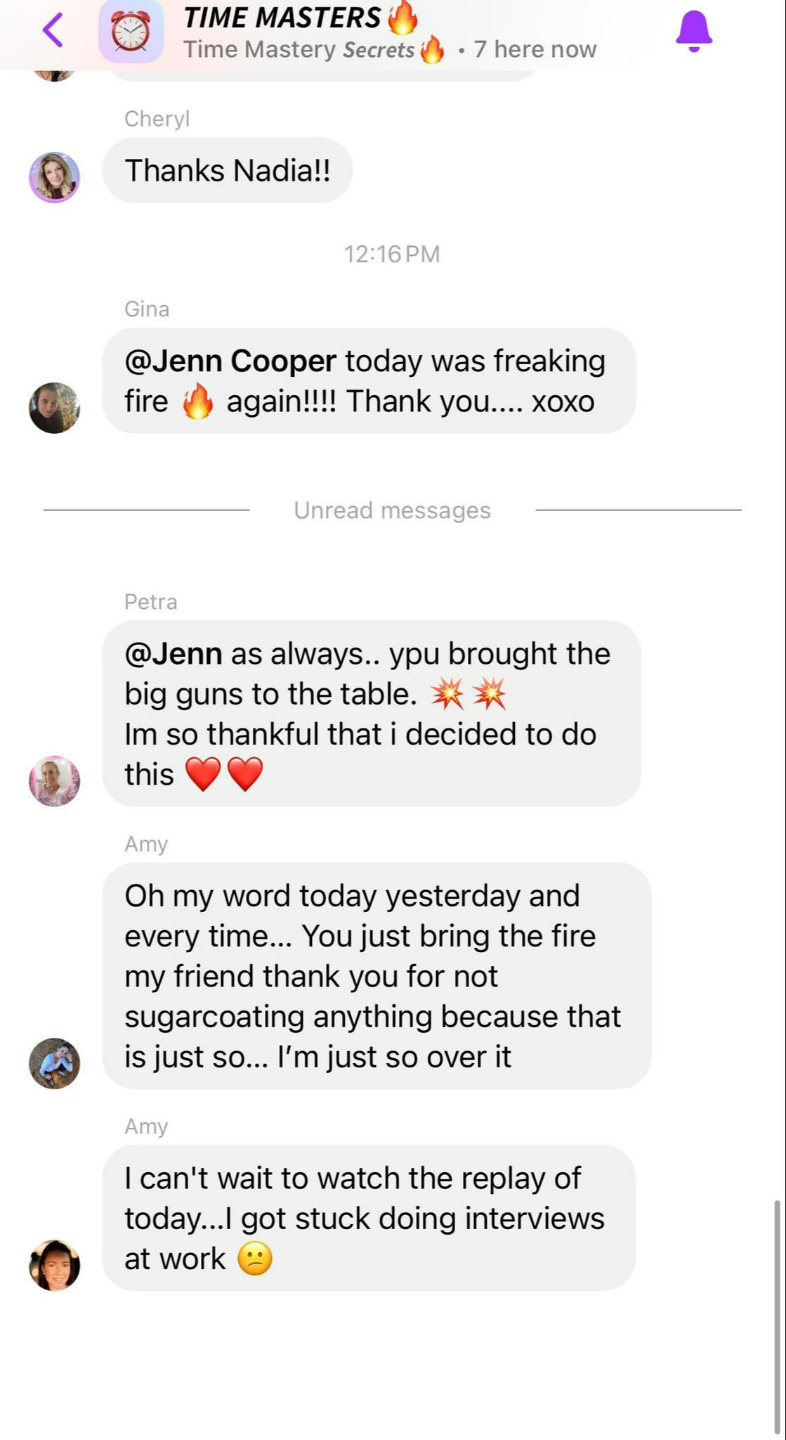Tap the purple notification bell
Image resolution: width=786 pixels, height=1440 pixels.
[x=693, y=31]
